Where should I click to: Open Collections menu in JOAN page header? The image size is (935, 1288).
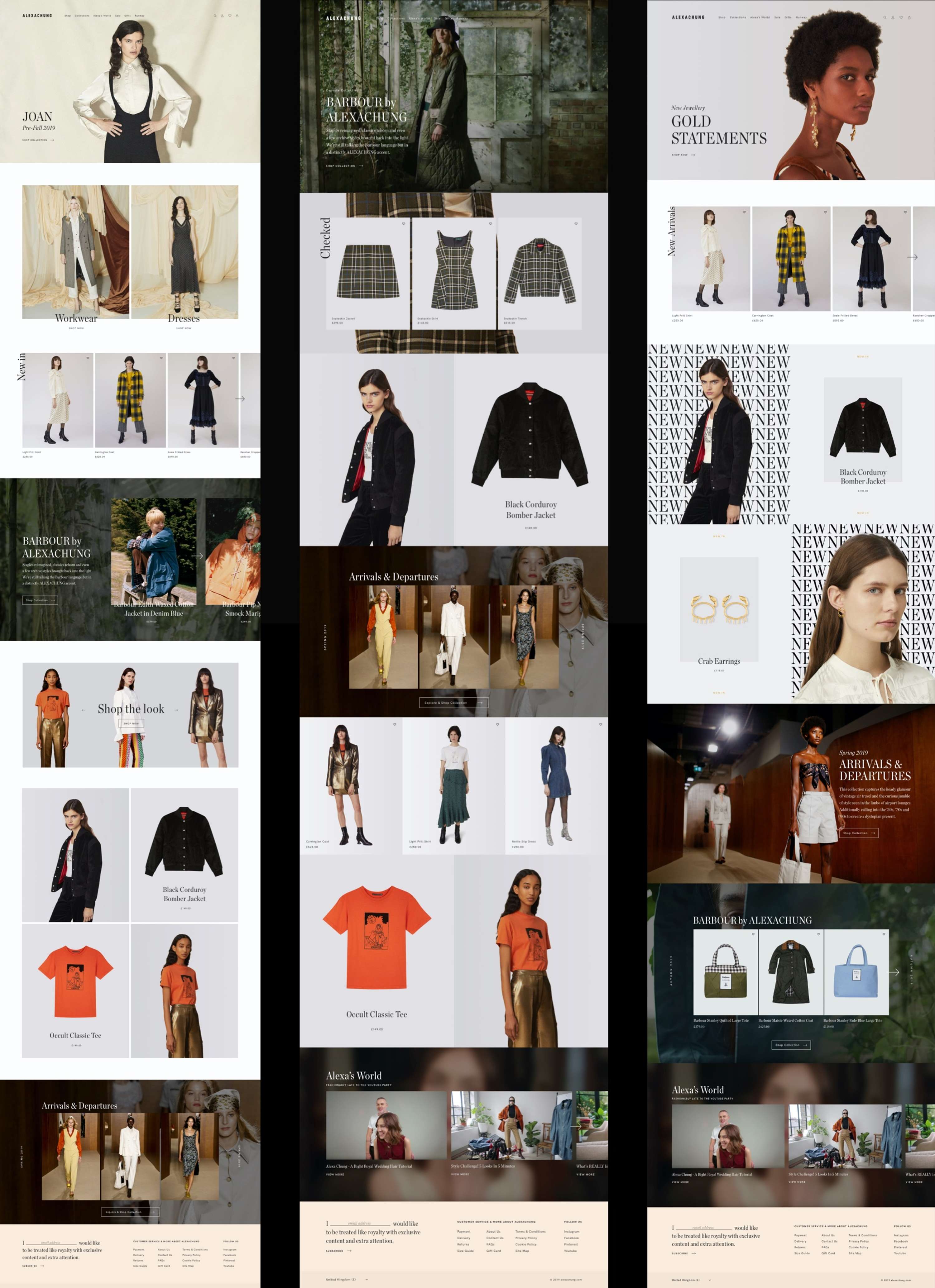click(x=82, y=16)
